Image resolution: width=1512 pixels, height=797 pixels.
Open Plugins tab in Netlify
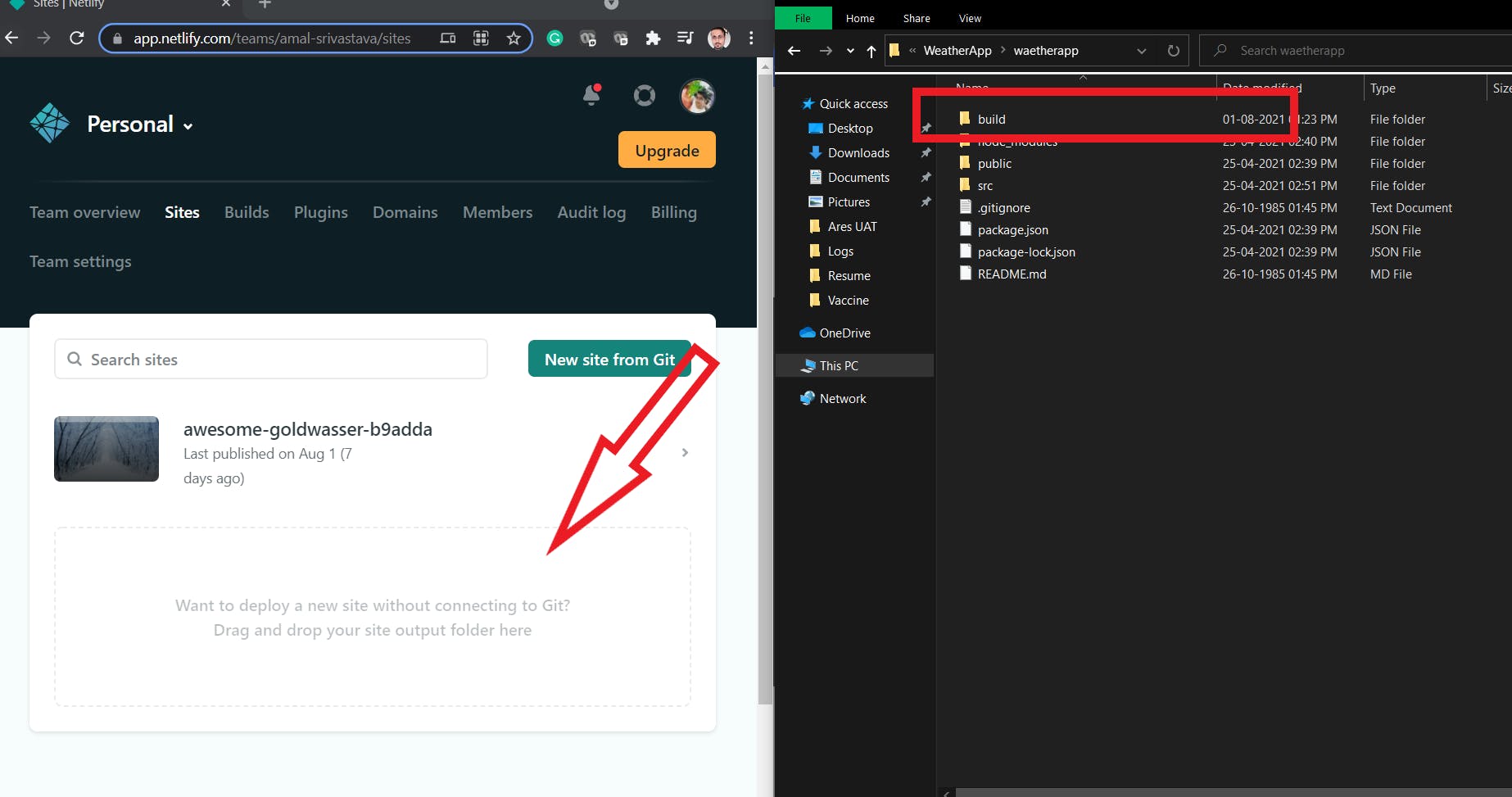point(321,212)
